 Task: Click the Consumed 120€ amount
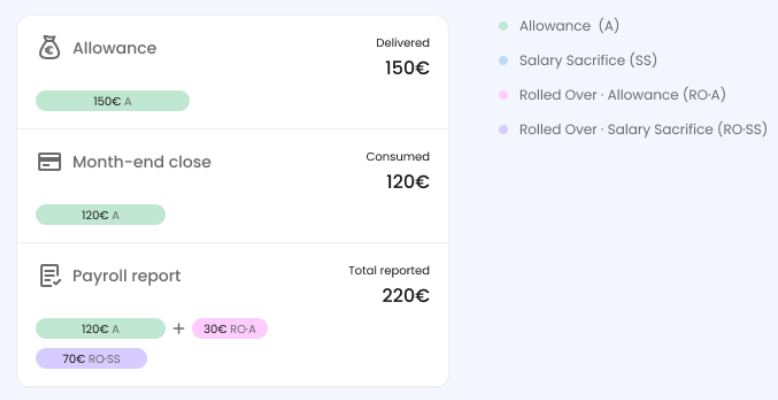point(407,182)
